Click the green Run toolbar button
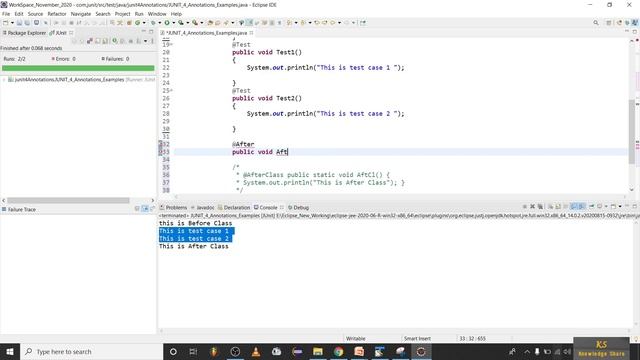This screenshot has height=360, width=640. pos(167,23)
